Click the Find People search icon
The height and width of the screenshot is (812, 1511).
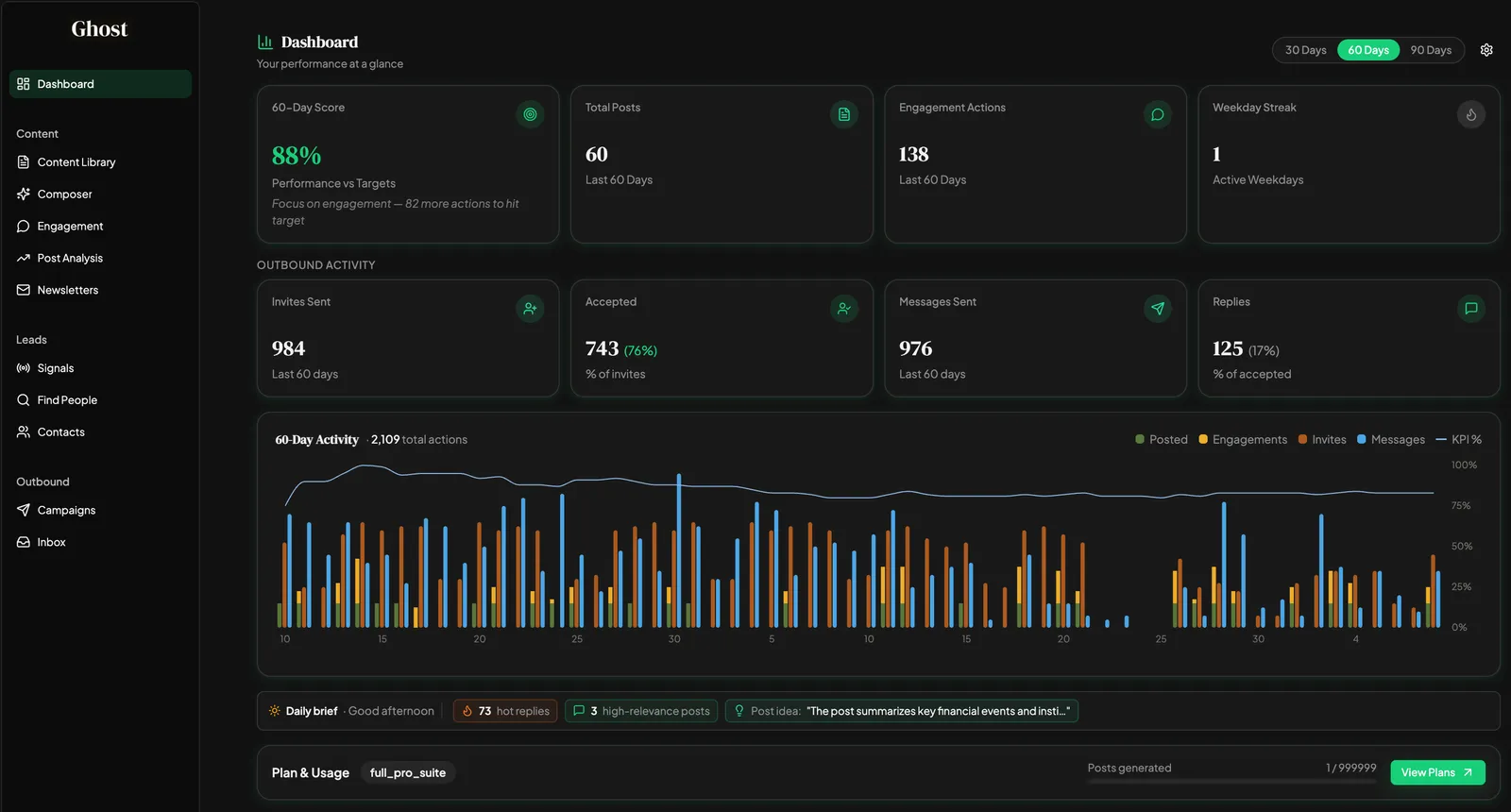[24, 400]
